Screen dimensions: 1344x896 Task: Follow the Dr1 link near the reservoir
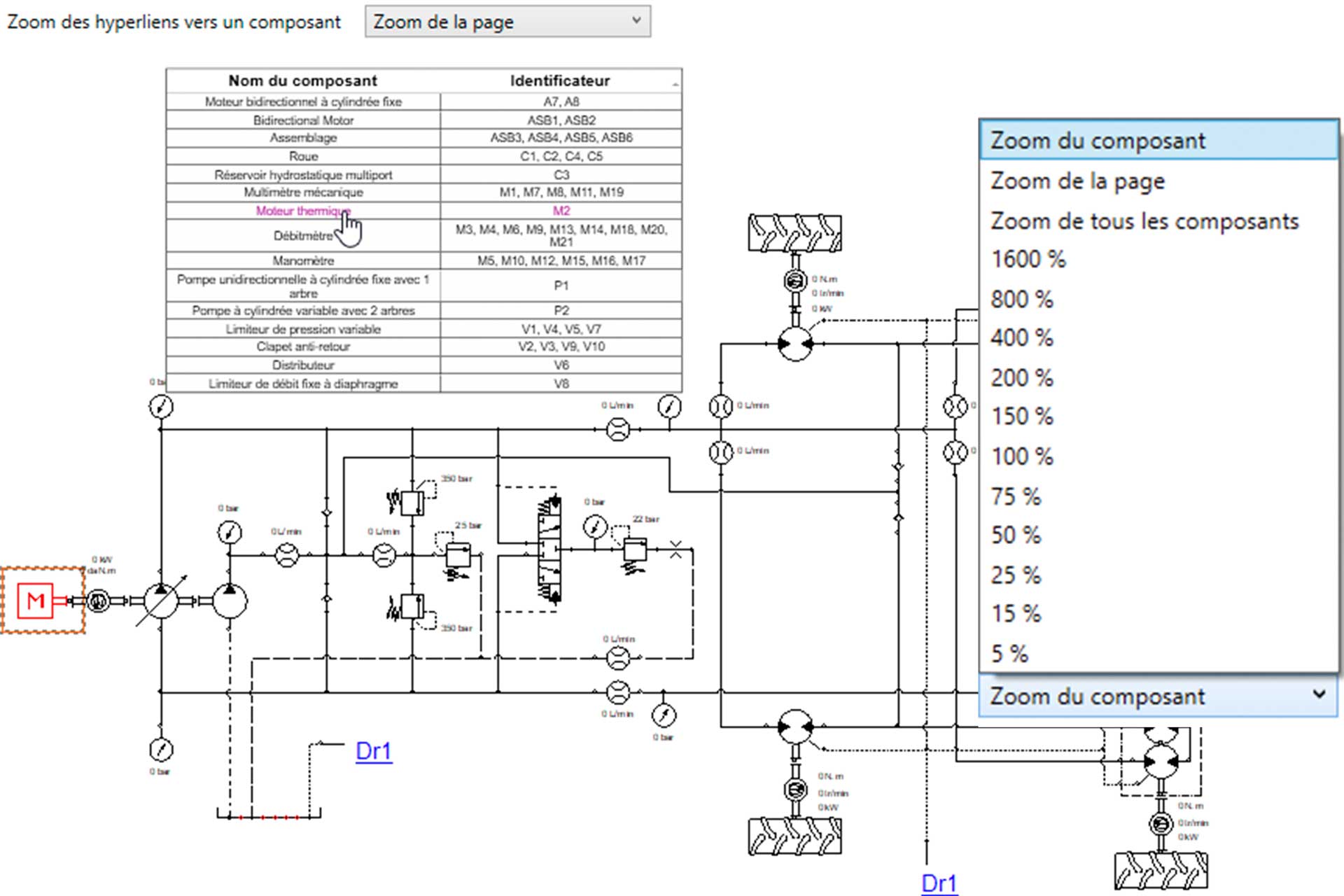coord(374,751)
